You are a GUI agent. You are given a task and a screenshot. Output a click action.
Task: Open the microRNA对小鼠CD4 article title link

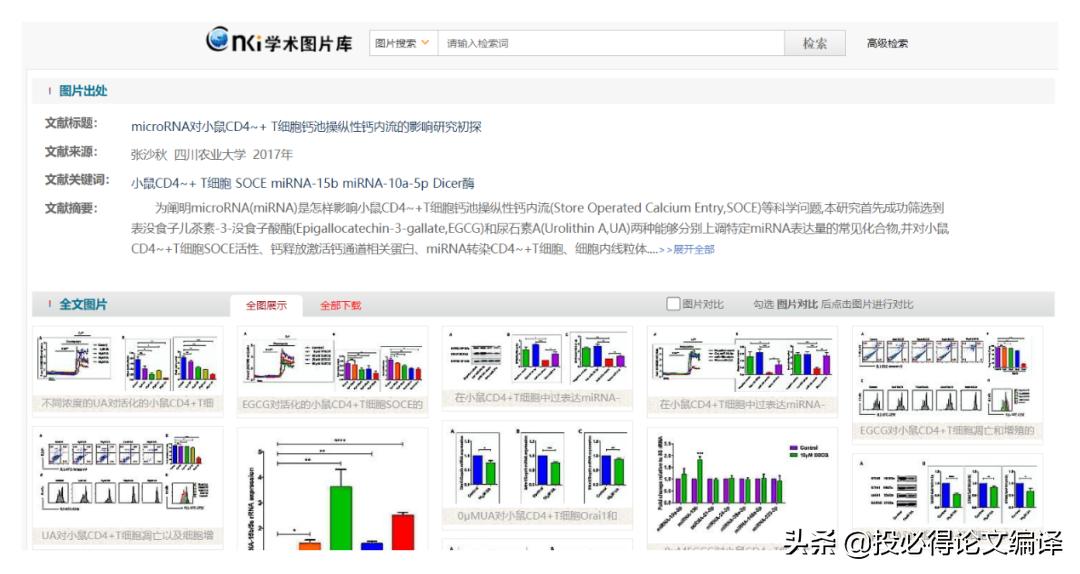[x=306, y=127]
